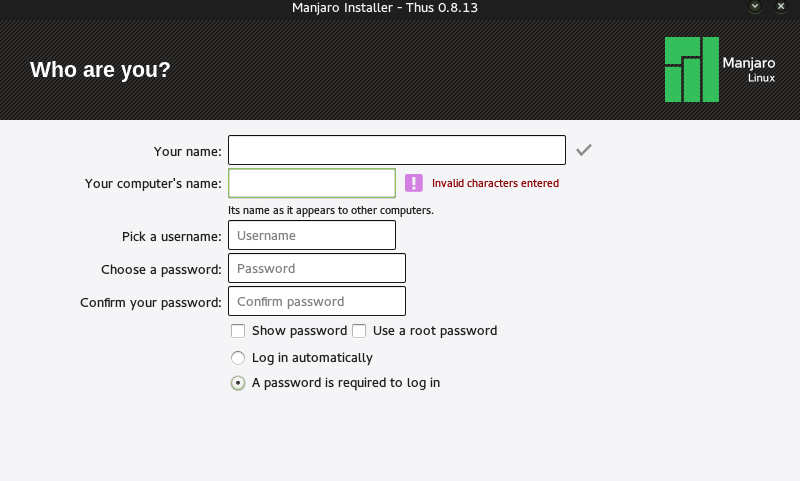Click the green Manjaro logo

[692, 69]
